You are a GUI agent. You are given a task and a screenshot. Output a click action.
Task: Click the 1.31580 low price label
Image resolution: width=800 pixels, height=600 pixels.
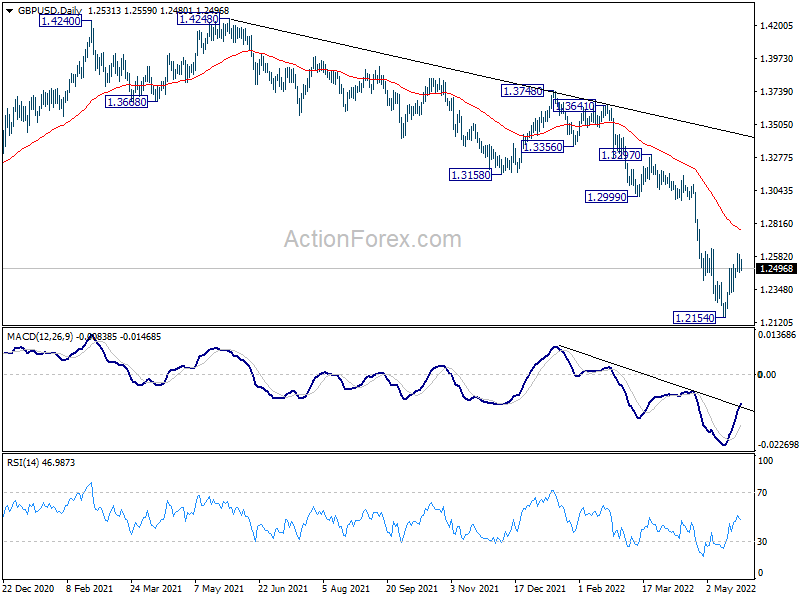click(x=470, y=174)
